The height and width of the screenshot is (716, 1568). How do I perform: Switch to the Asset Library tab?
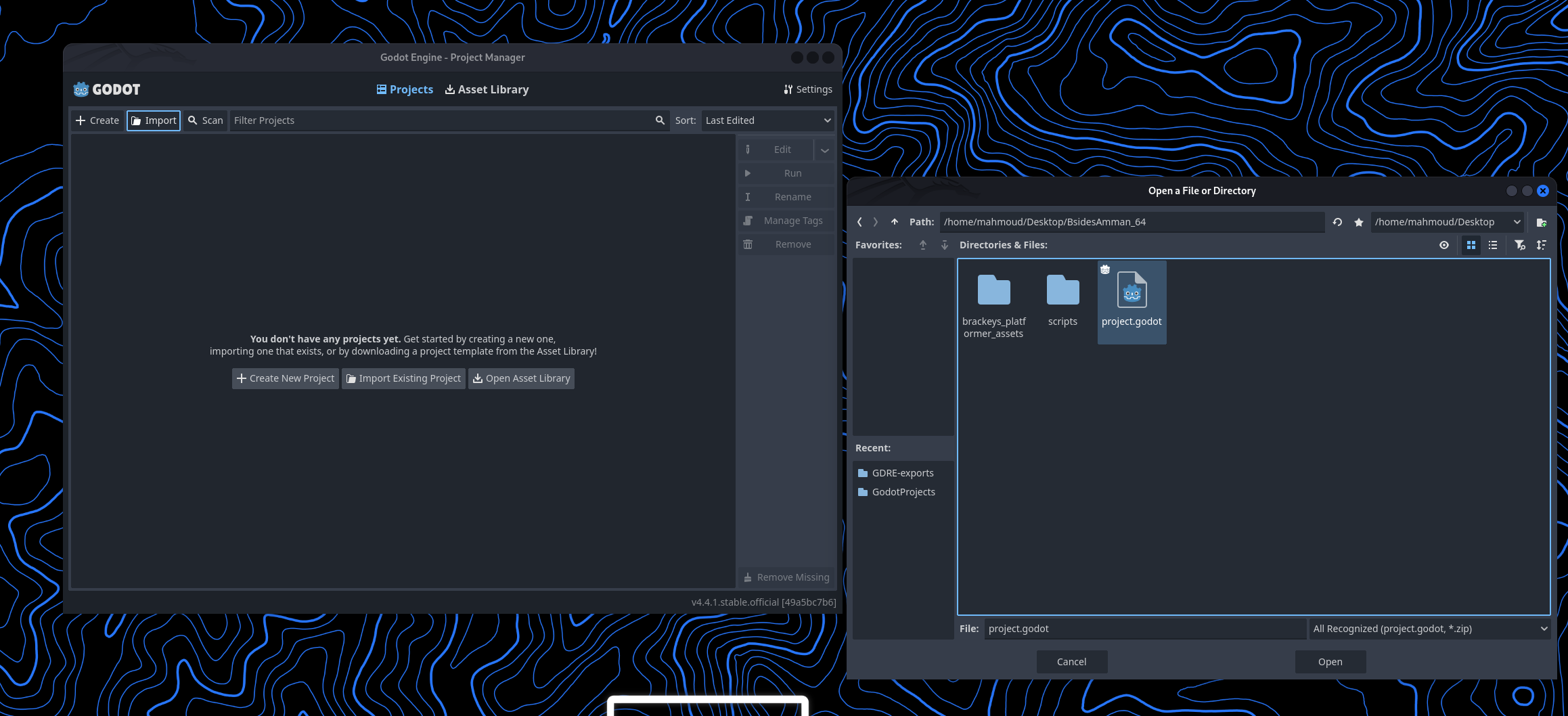[x=487, y=89]
